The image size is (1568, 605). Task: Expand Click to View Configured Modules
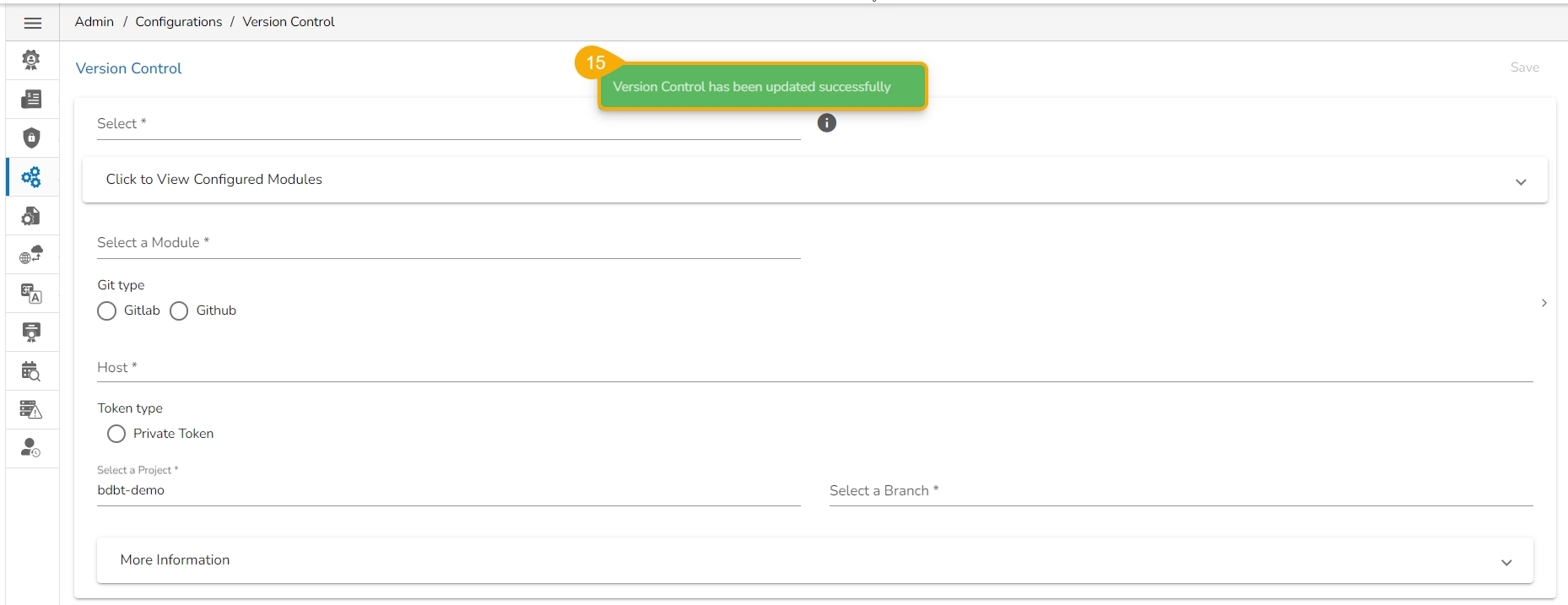[x=814, y=180]
